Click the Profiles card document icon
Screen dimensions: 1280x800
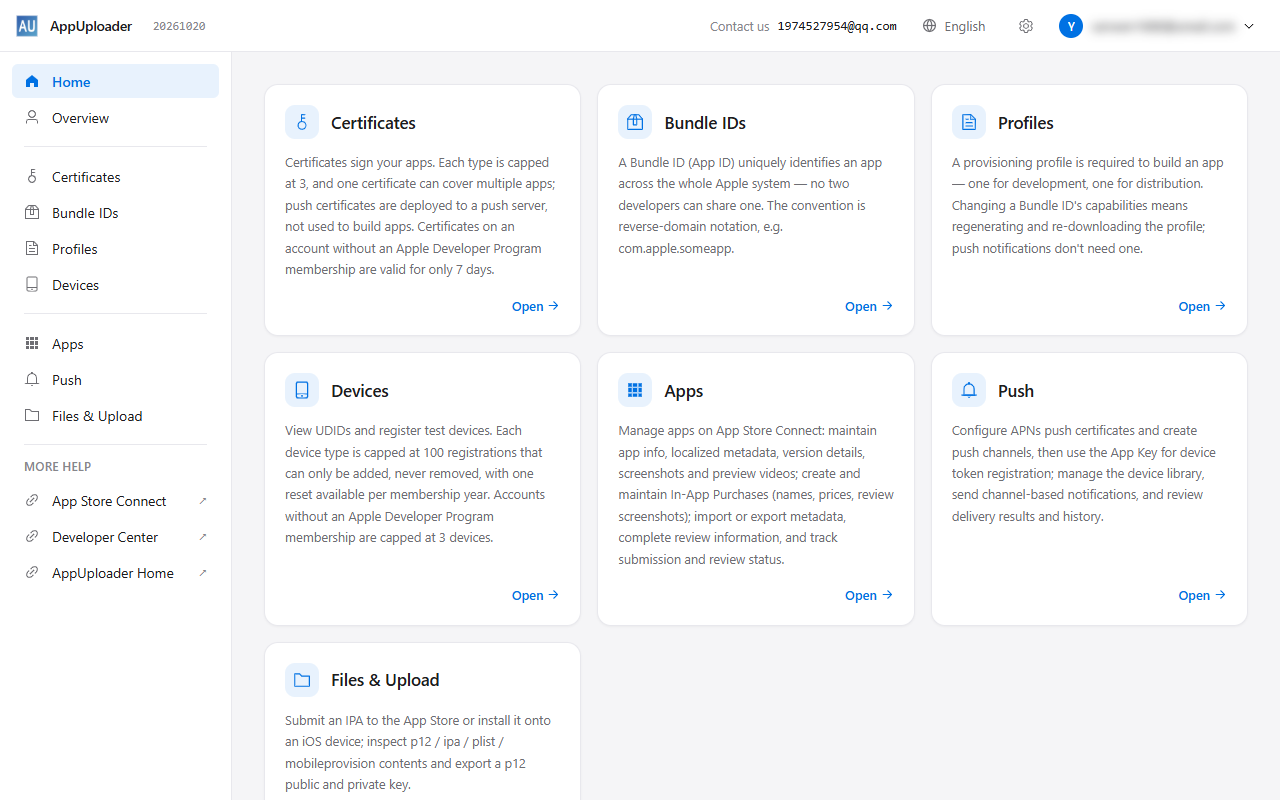[969, 122]
